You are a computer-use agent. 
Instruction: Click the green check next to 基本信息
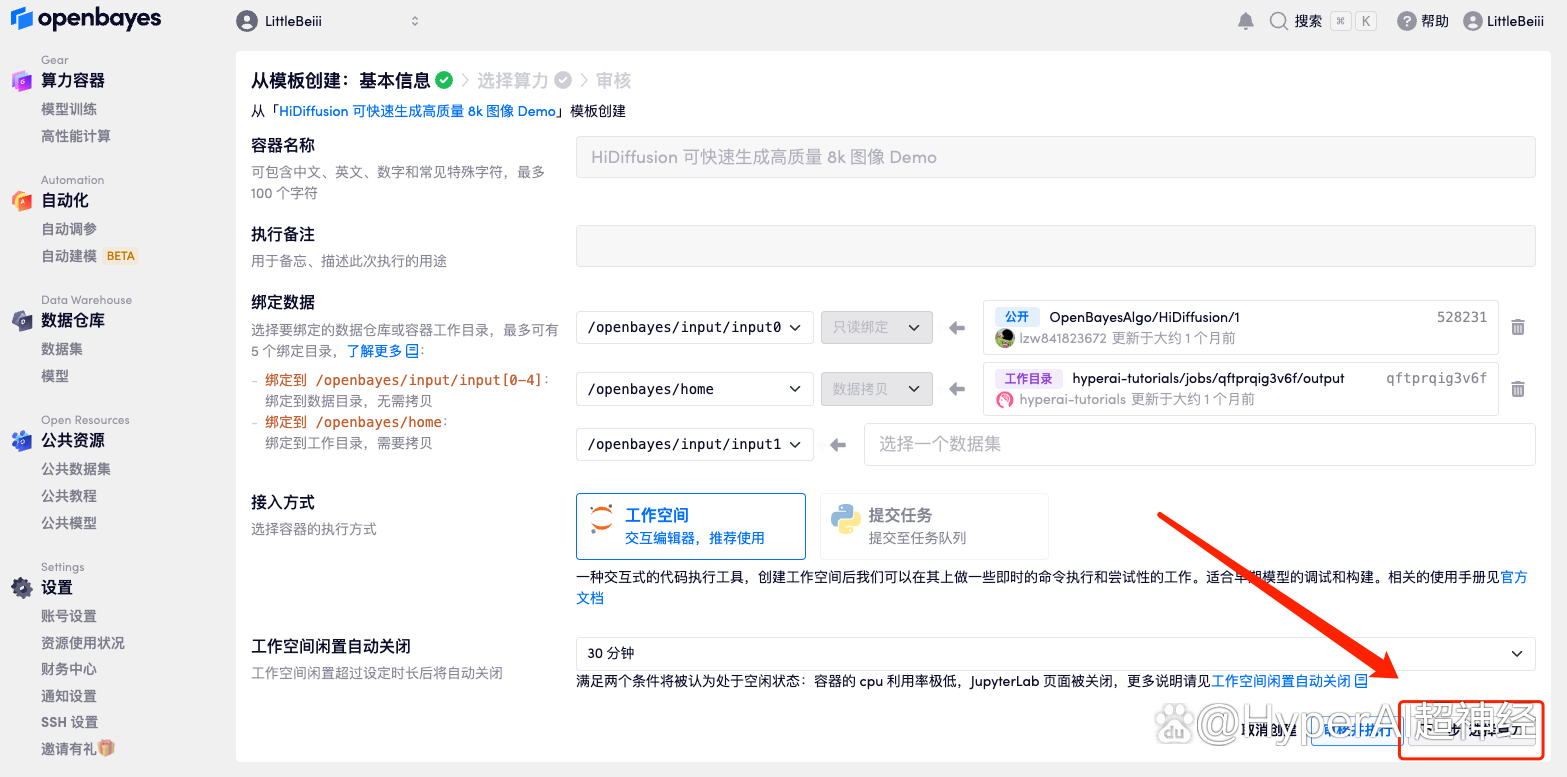[444, 80]
